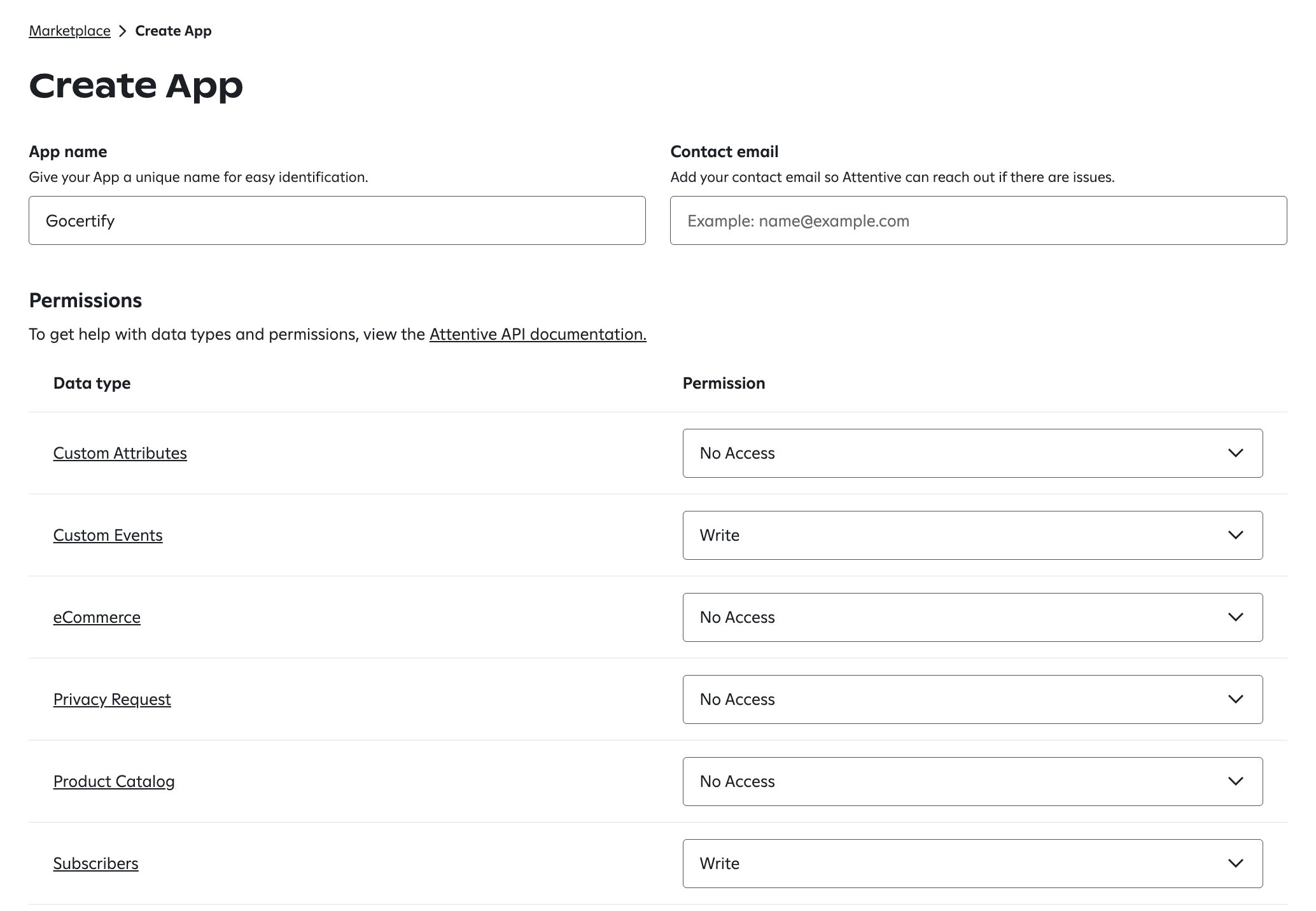Navigate back via the Marketplace breadcrumb
The image size is (1316, 911).
pos(69,30)
